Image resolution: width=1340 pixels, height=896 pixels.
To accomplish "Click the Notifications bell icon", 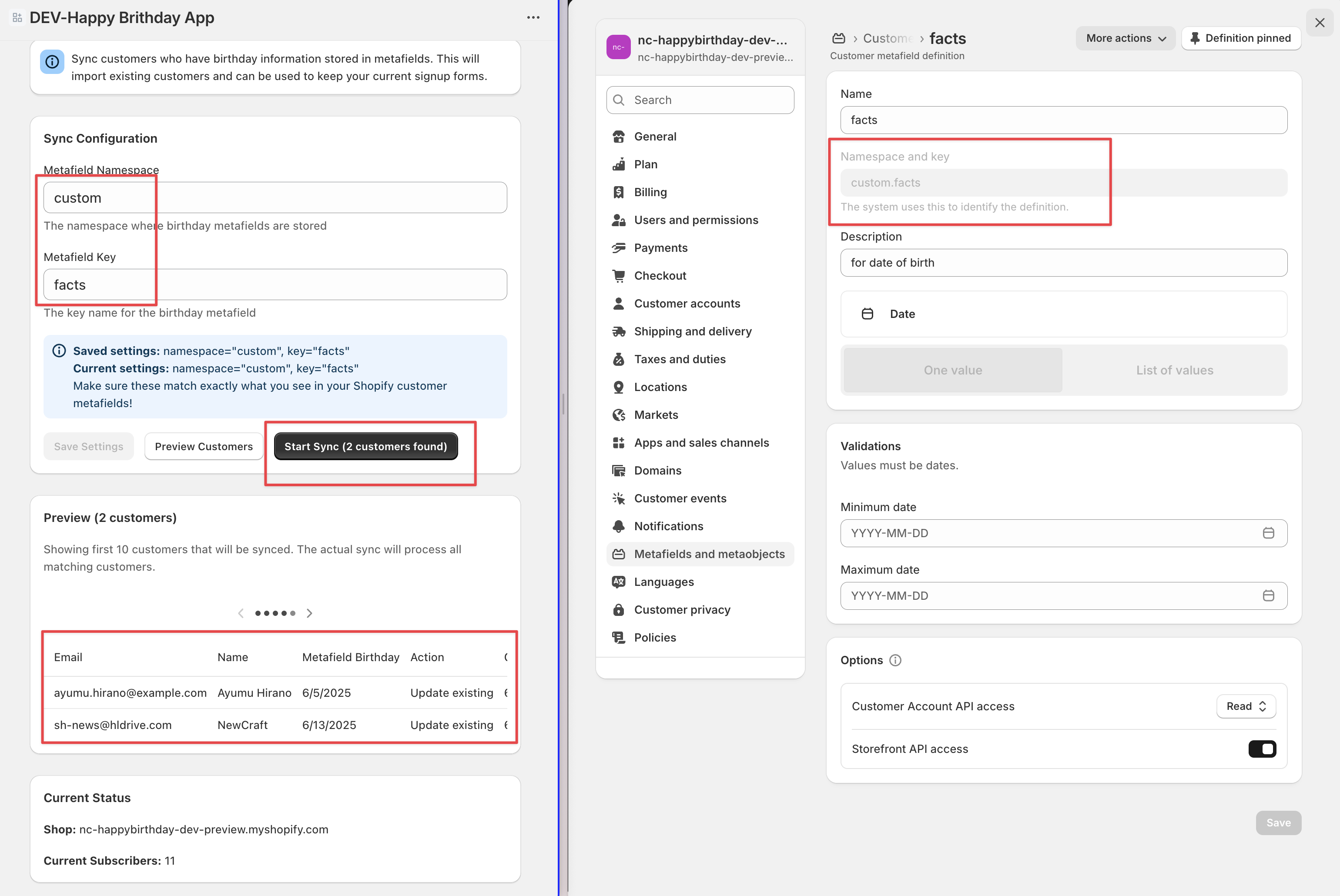I will pos(619,526).
